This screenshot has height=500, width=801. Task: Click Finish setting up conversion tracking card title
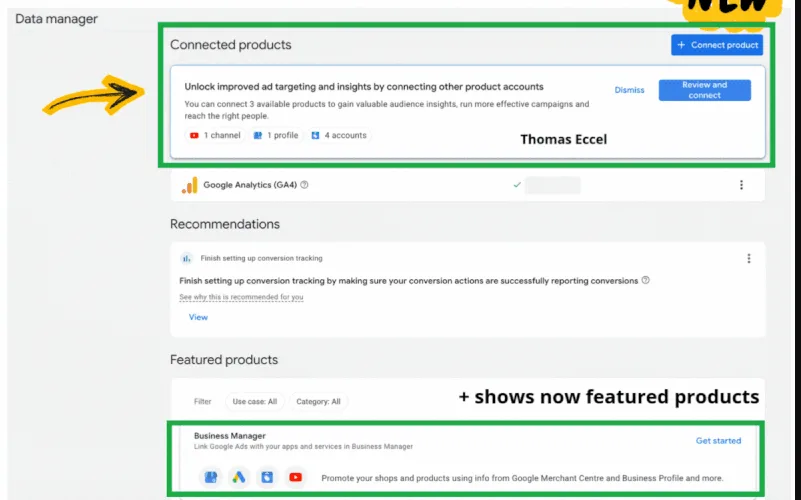click(262, 258)
